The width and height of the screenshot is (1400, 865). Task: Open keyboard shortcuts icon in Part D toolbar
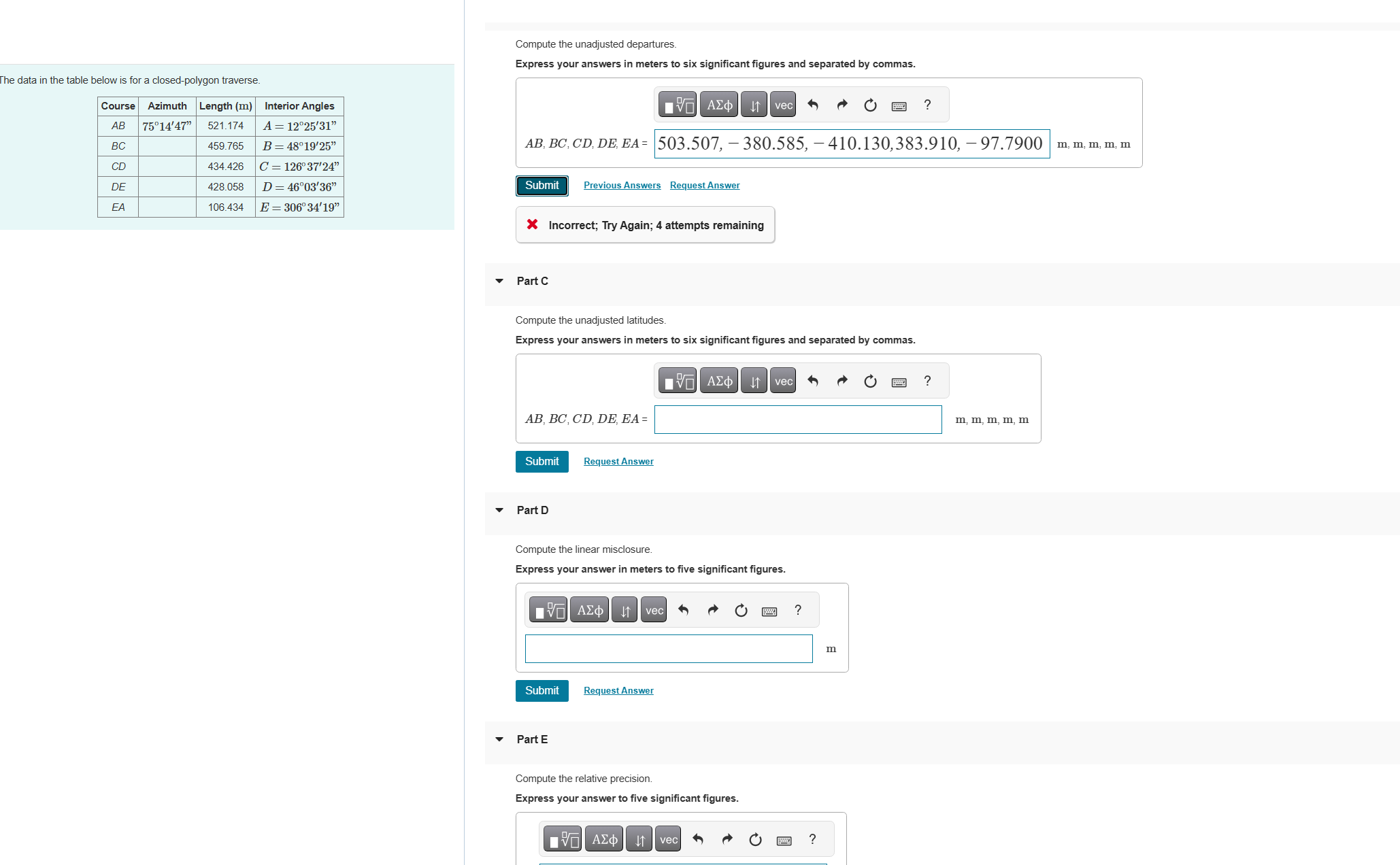click(x=769, y=611)
